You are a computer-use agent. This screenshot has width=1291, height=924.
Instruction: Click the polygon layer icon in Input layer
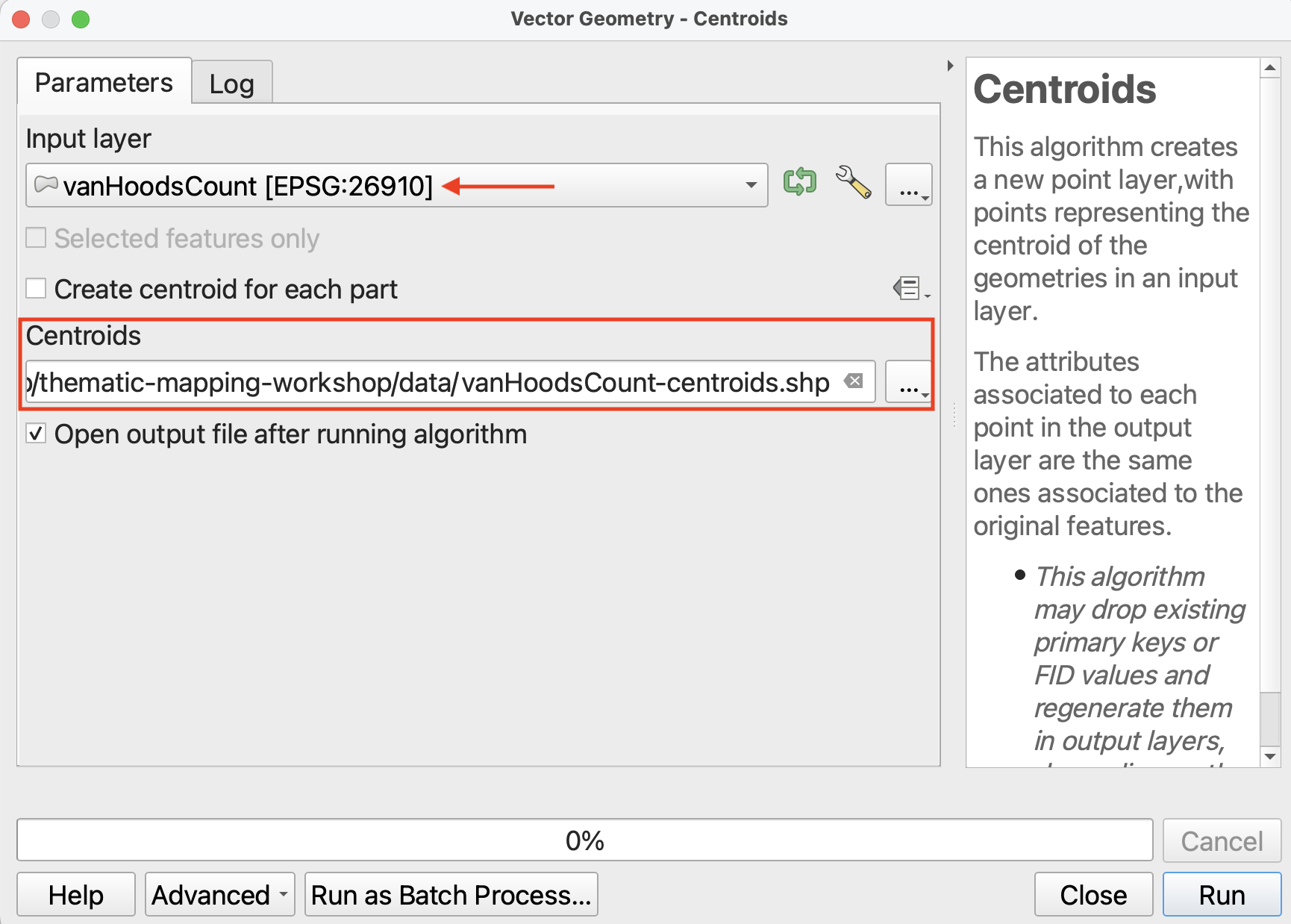click(46, 184)
